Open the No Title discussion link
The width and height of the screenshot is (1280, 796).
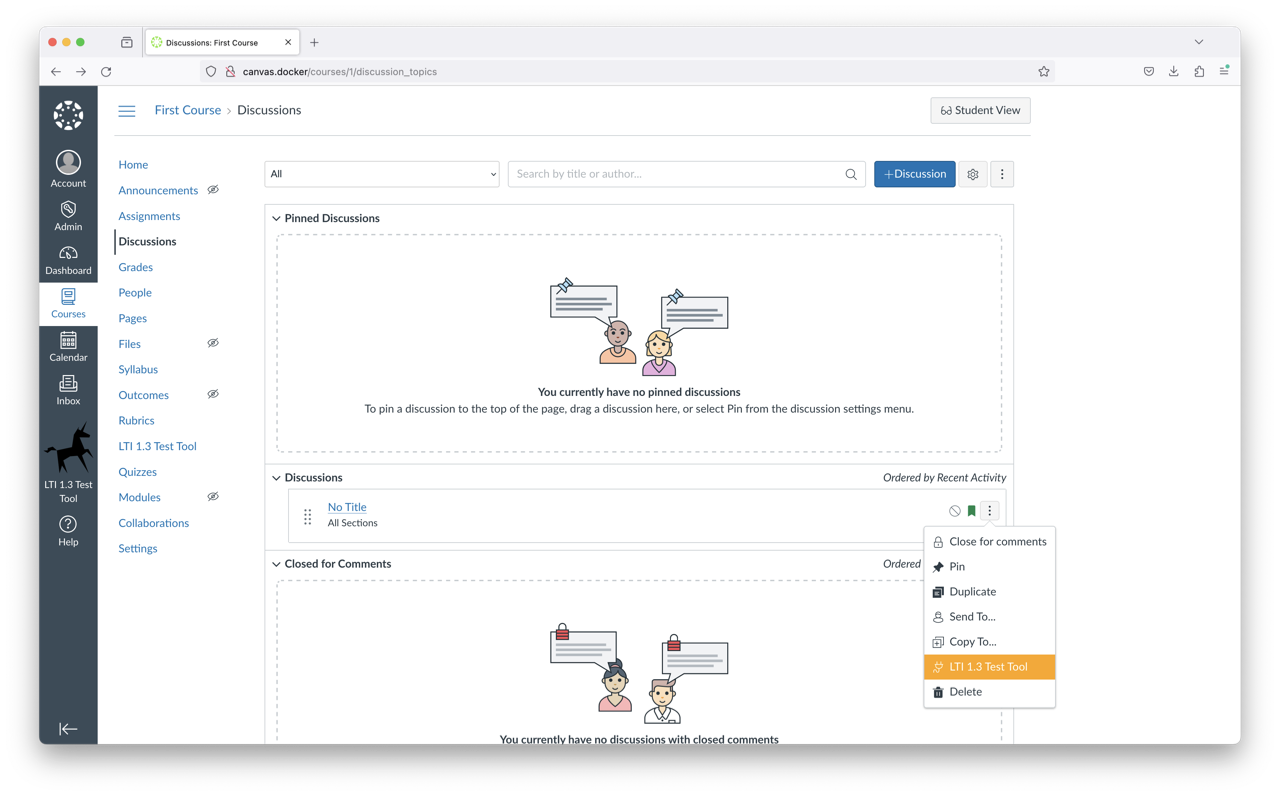(x=347, y=507)
